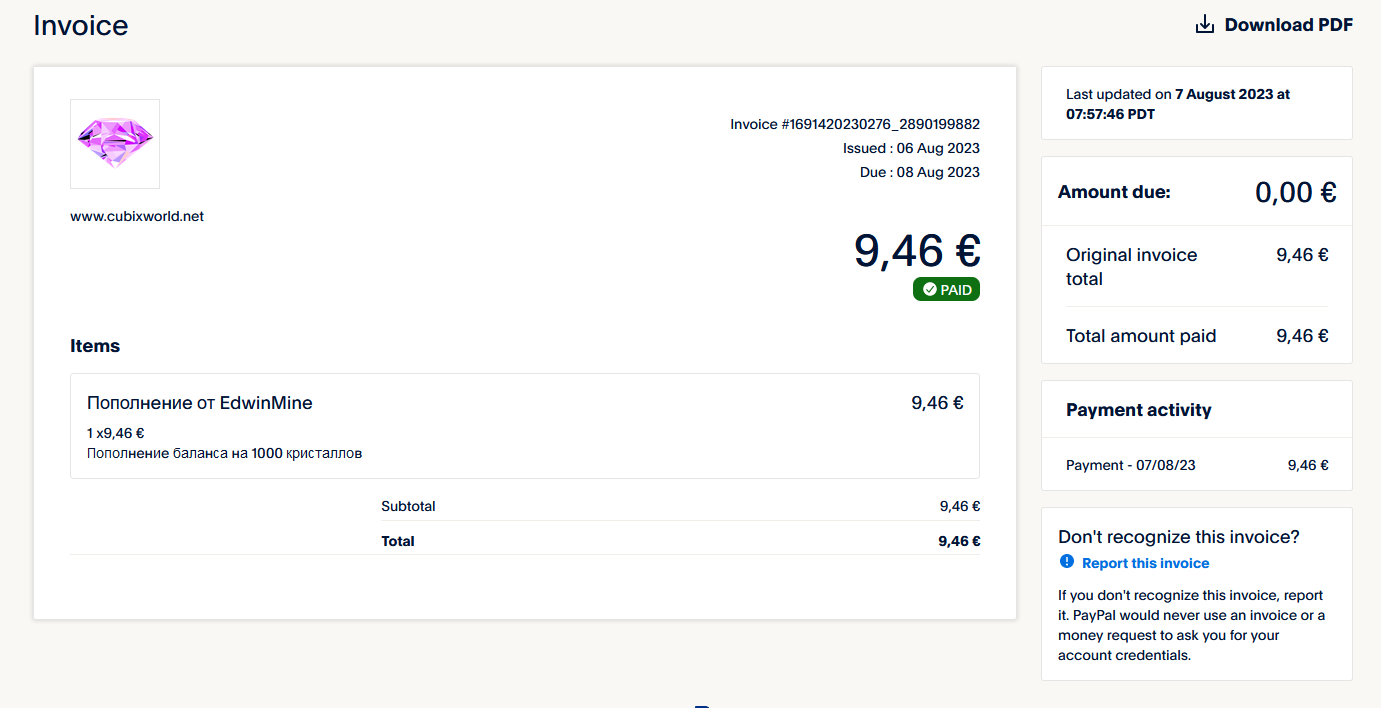Click the bold Total row amount

pyautogui.click(x=958, y=541)
